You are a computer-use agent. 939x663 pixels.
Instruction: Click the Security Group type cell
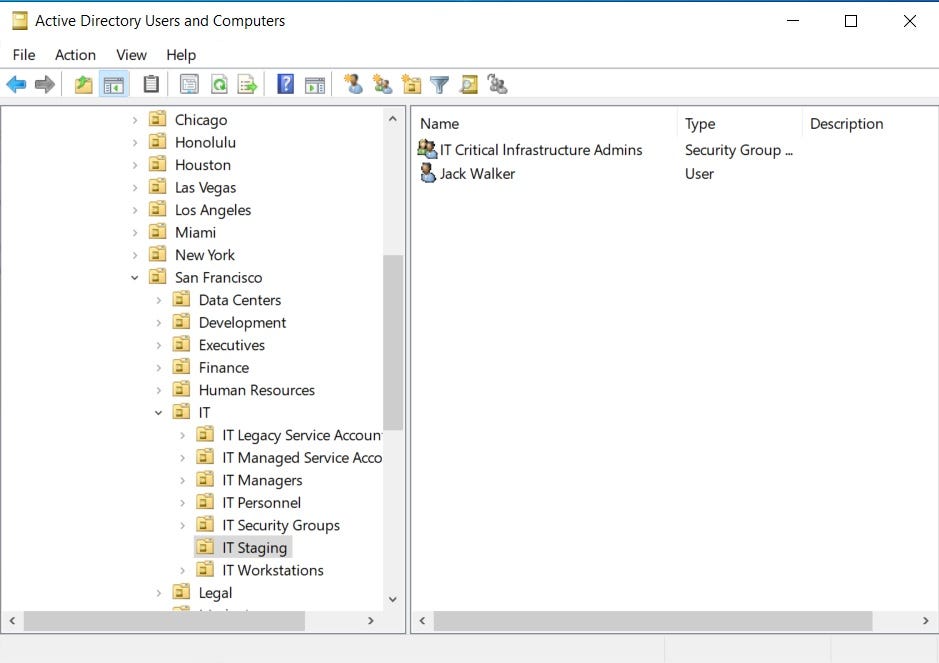pos(738,150)
